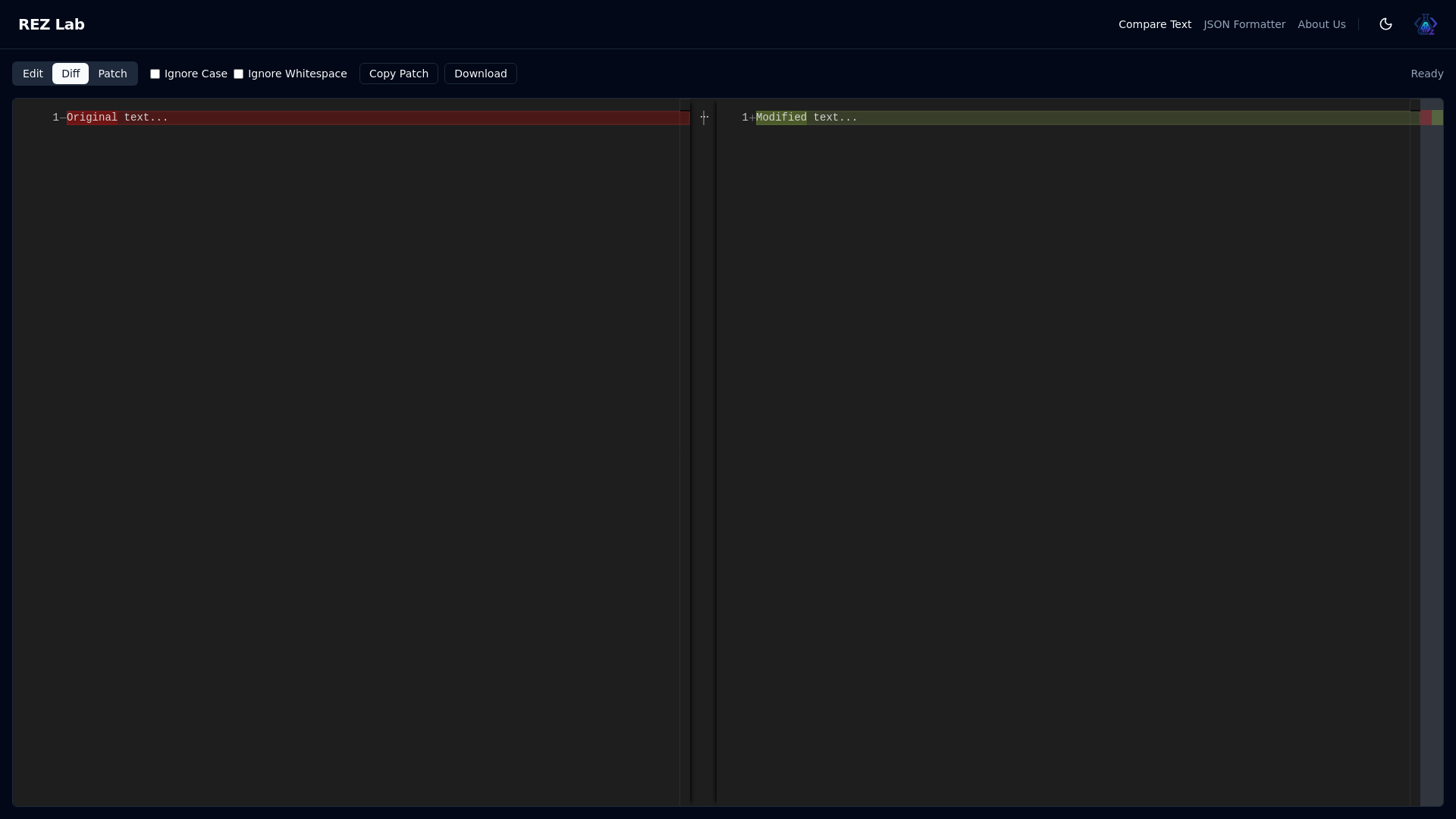1456x819 pixels.
Task: Enable the Ignore Whitespace checkbox
Action: tap(238, 74)
